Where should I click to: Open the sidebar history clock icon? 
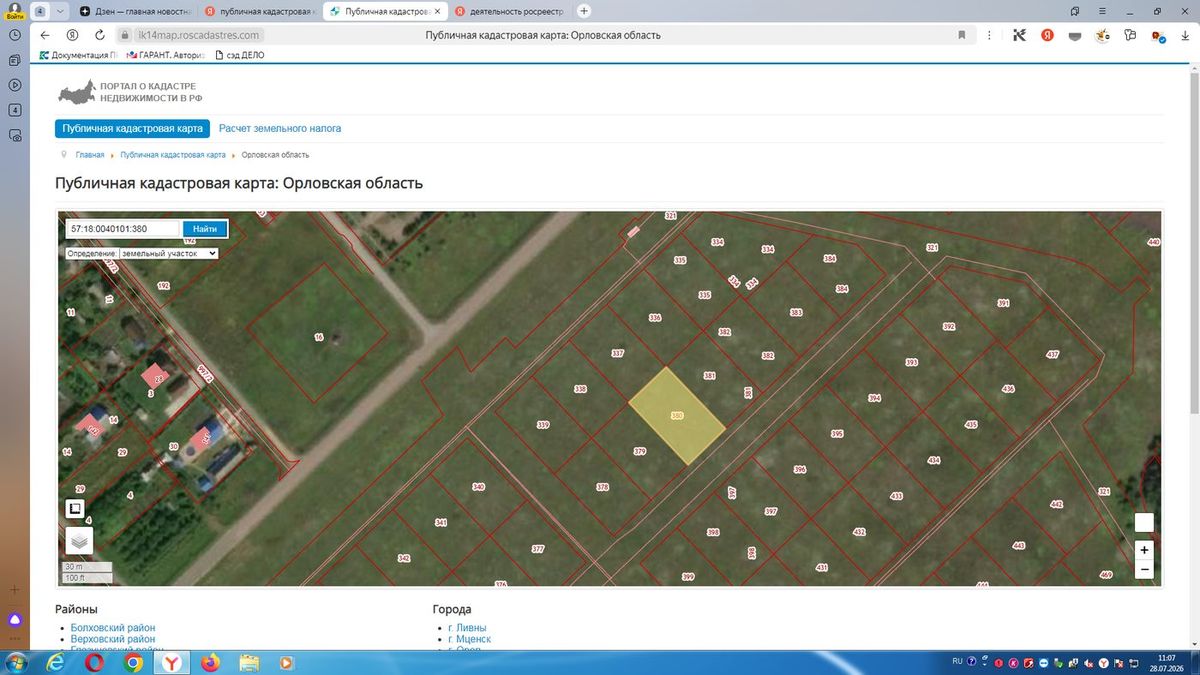(x=15, y=35)
